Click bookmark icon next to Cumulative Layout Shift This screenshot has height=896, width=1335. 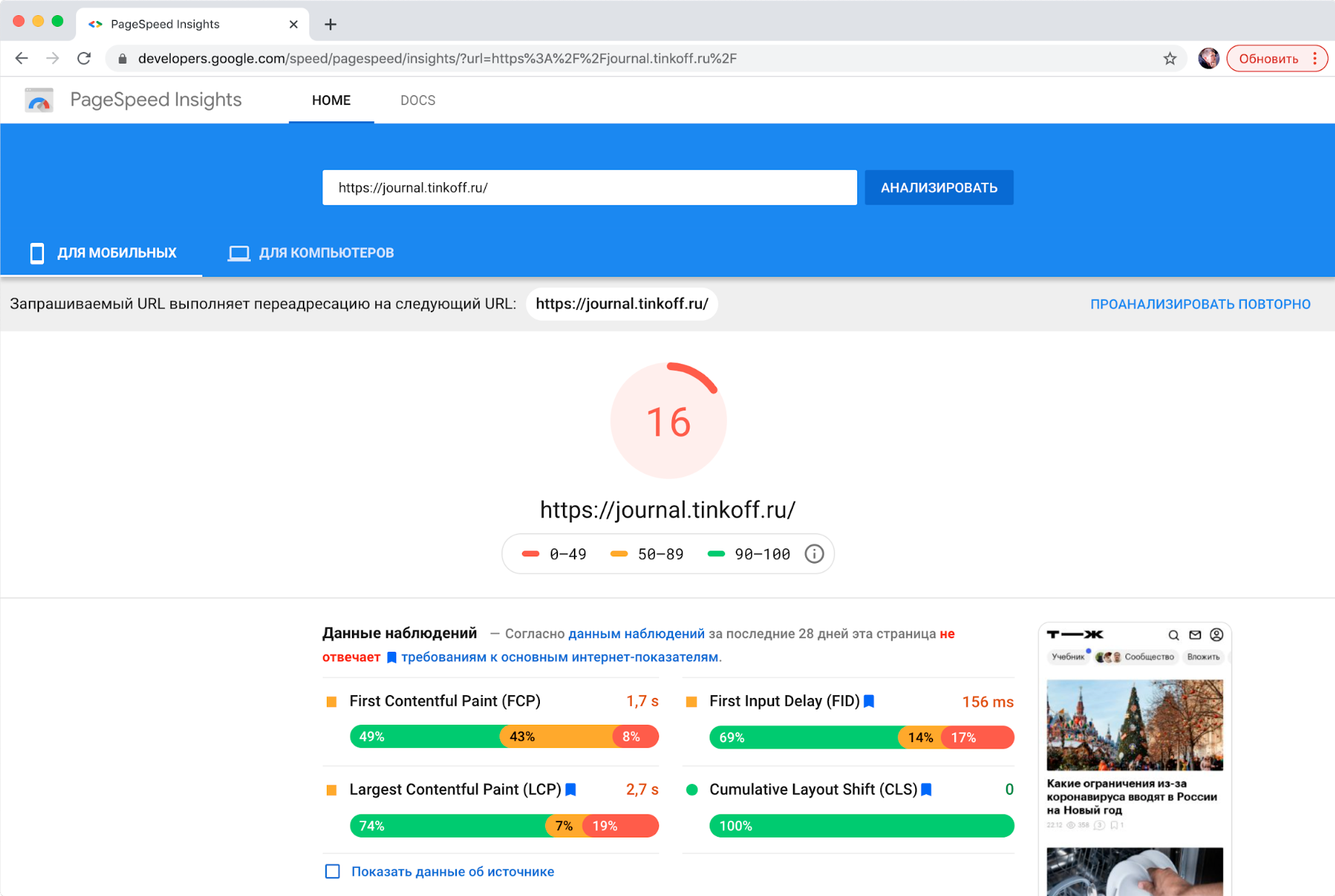pyautogui.click(x=926, y=789)
